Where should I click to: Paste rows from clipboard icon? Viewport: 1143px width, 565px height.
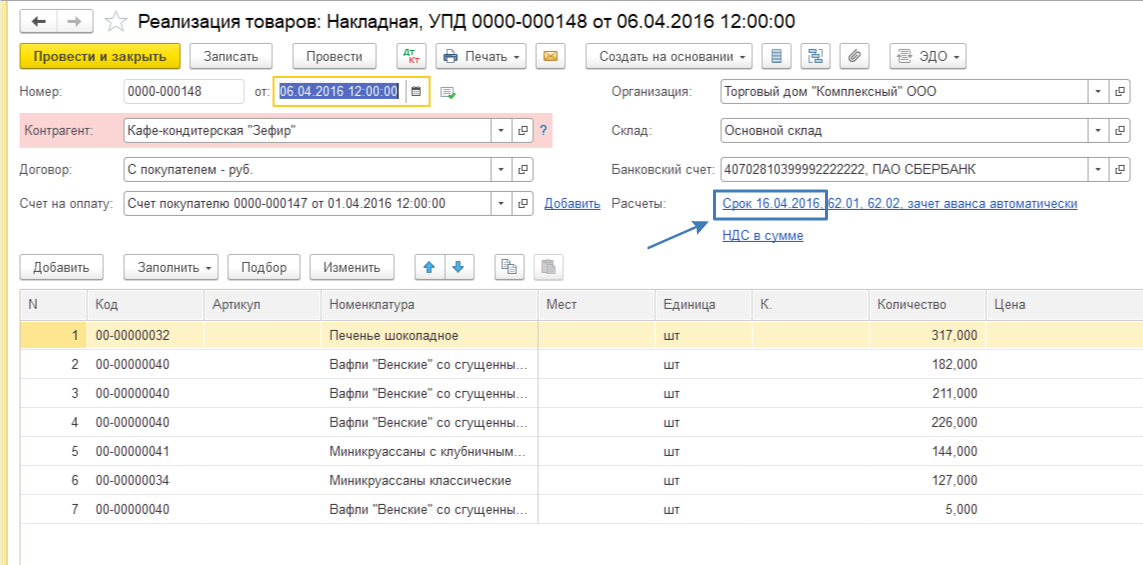548,267
